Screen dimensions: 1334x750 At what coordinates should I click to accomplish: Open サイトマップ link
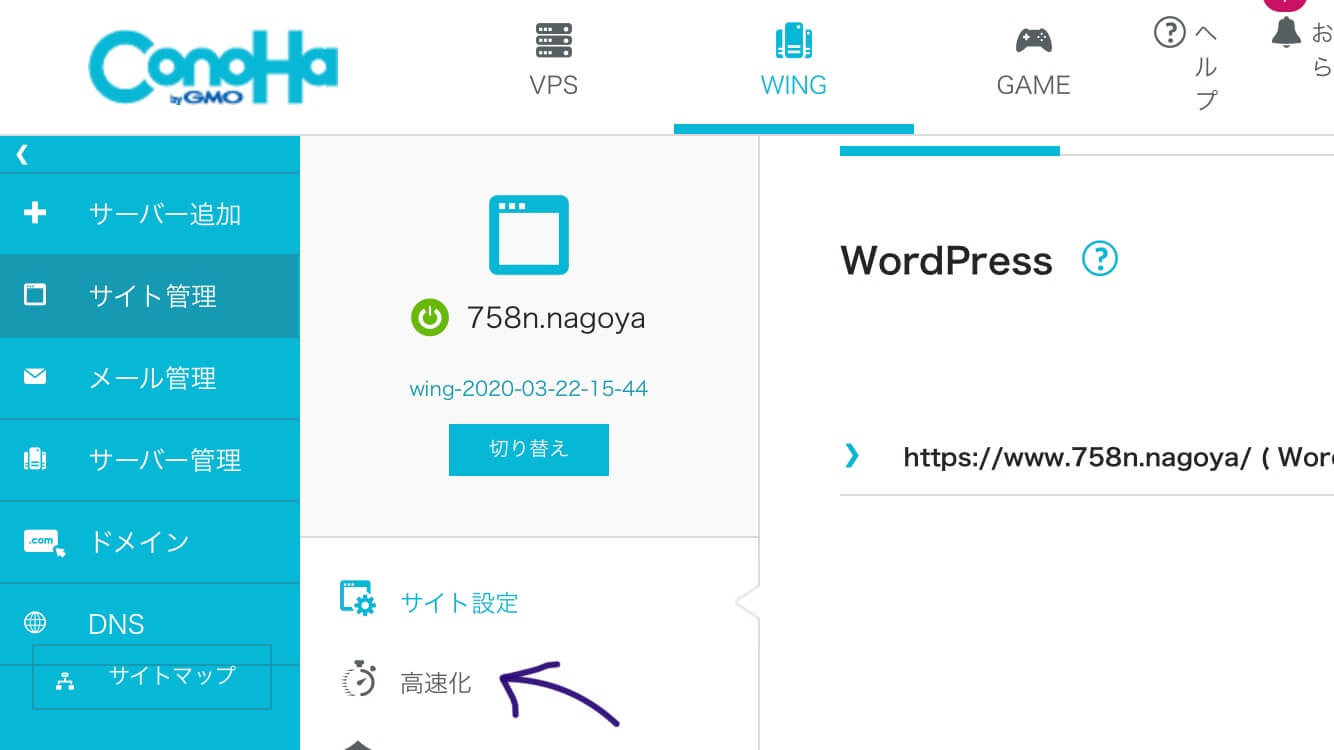point(152,677)
